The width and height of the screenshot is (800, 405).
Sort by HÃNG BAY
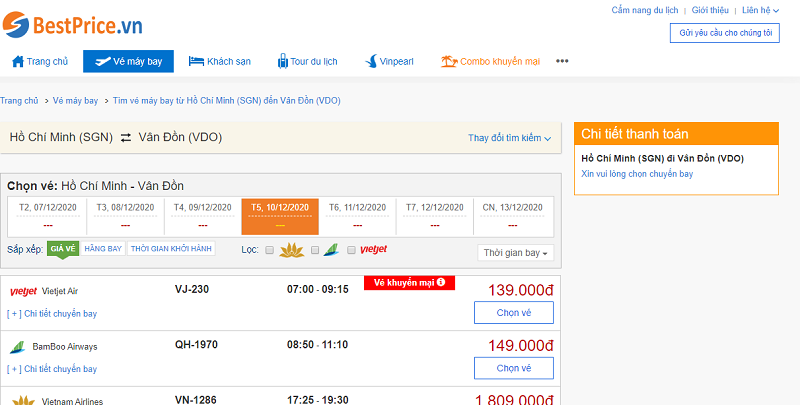(103, 248)
